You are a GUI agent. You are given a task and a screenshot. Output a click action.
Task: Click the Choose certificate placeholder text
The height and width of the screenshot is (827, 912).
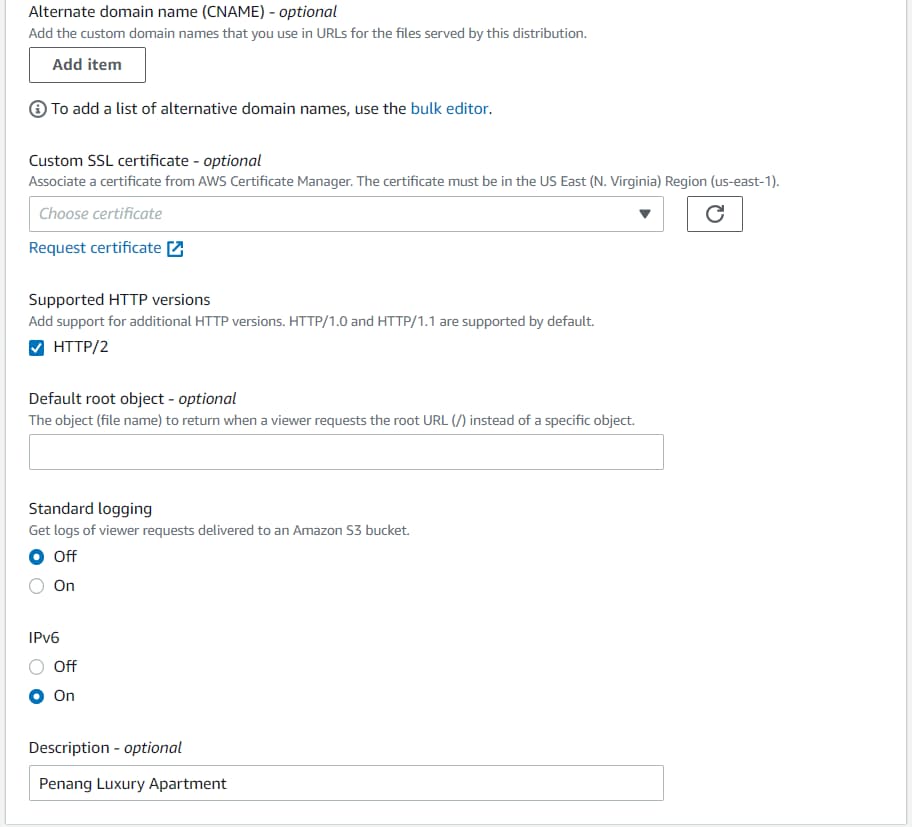101,214
